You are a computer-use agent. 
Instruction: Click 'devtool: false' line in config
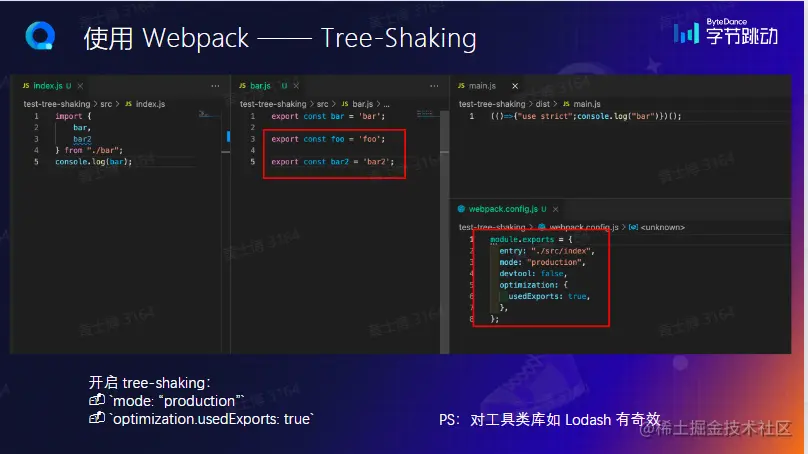(533, 274)
